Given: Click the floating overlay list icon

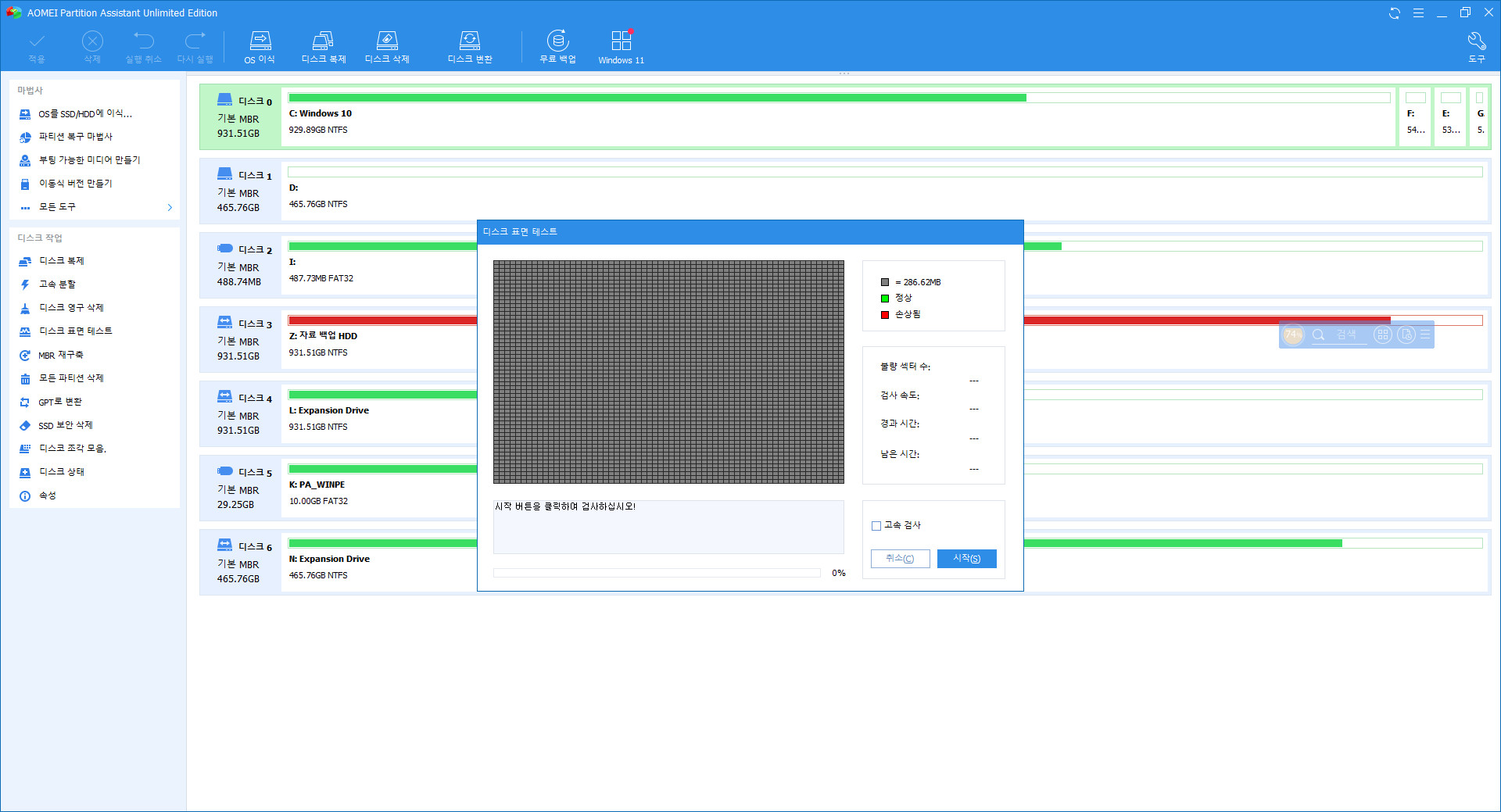Looking at the screenshot, I should [x=1425, y=334].
